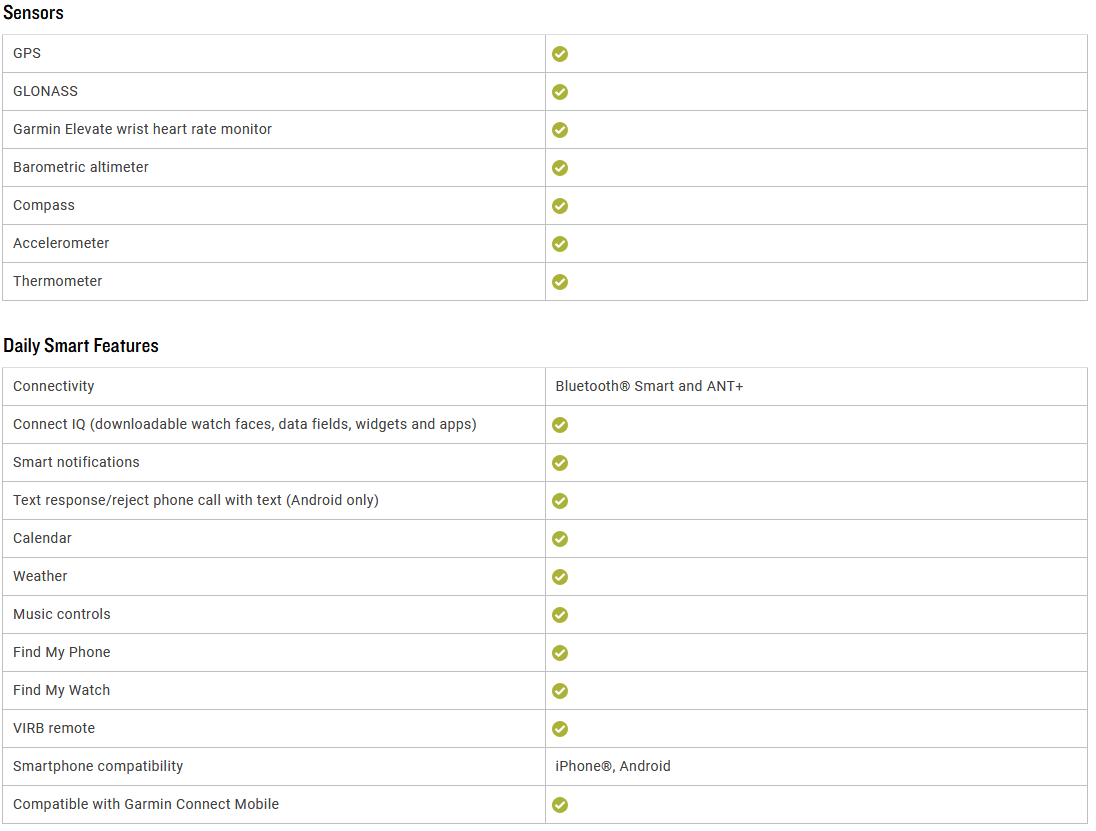Viewport: 1096px width, 831px height.
Task: Click the Barometric altimeter checkmark
Action: pyautogui.click(x=560, y=168)
